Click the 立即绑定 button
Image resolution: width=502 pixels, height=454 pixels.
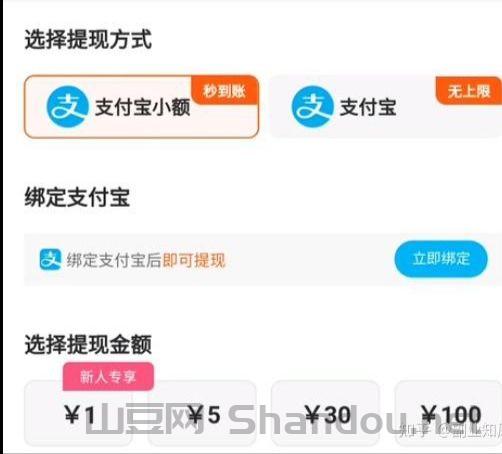pyautogui.click(x=441, y=259)
